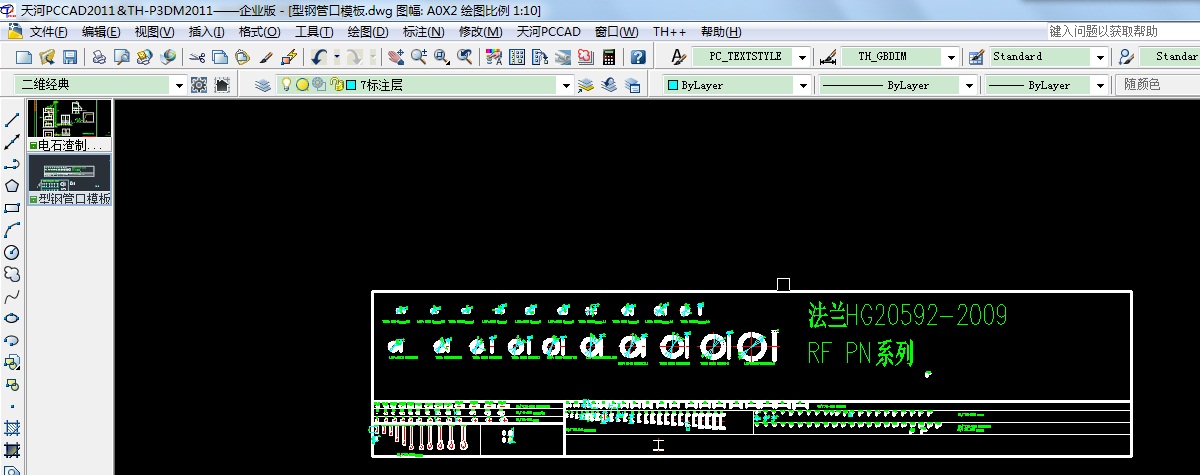Click the help search input box

(x=1123, y=31)
